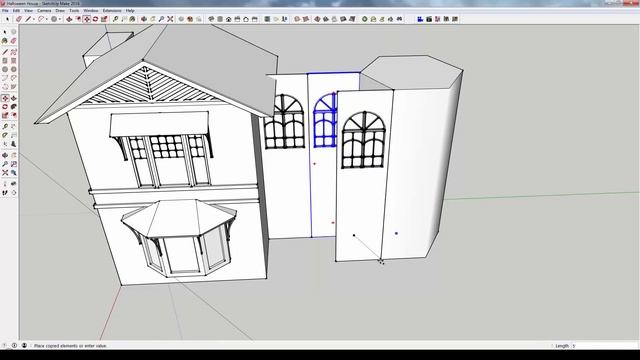Click status text "Place copied elements or enter value."
This screenshot has height=360, width=640.
[x=71, y=346]
